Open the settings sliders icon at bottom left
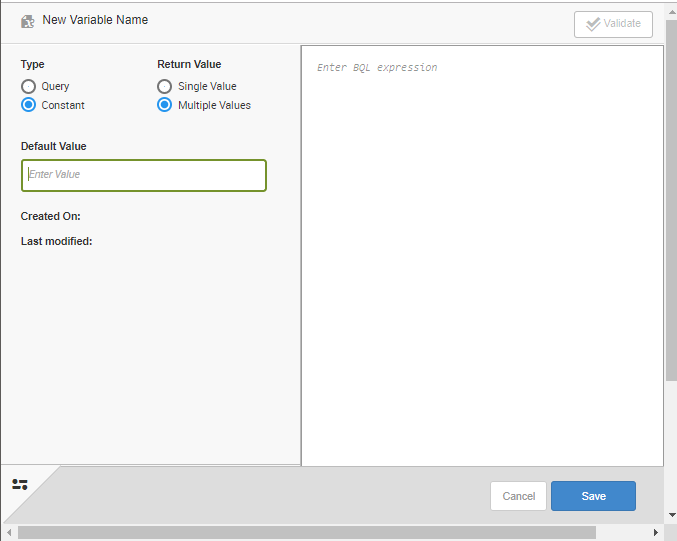This screenshot has width=677, height=541. pyautogui.click(x=20, y=485)
